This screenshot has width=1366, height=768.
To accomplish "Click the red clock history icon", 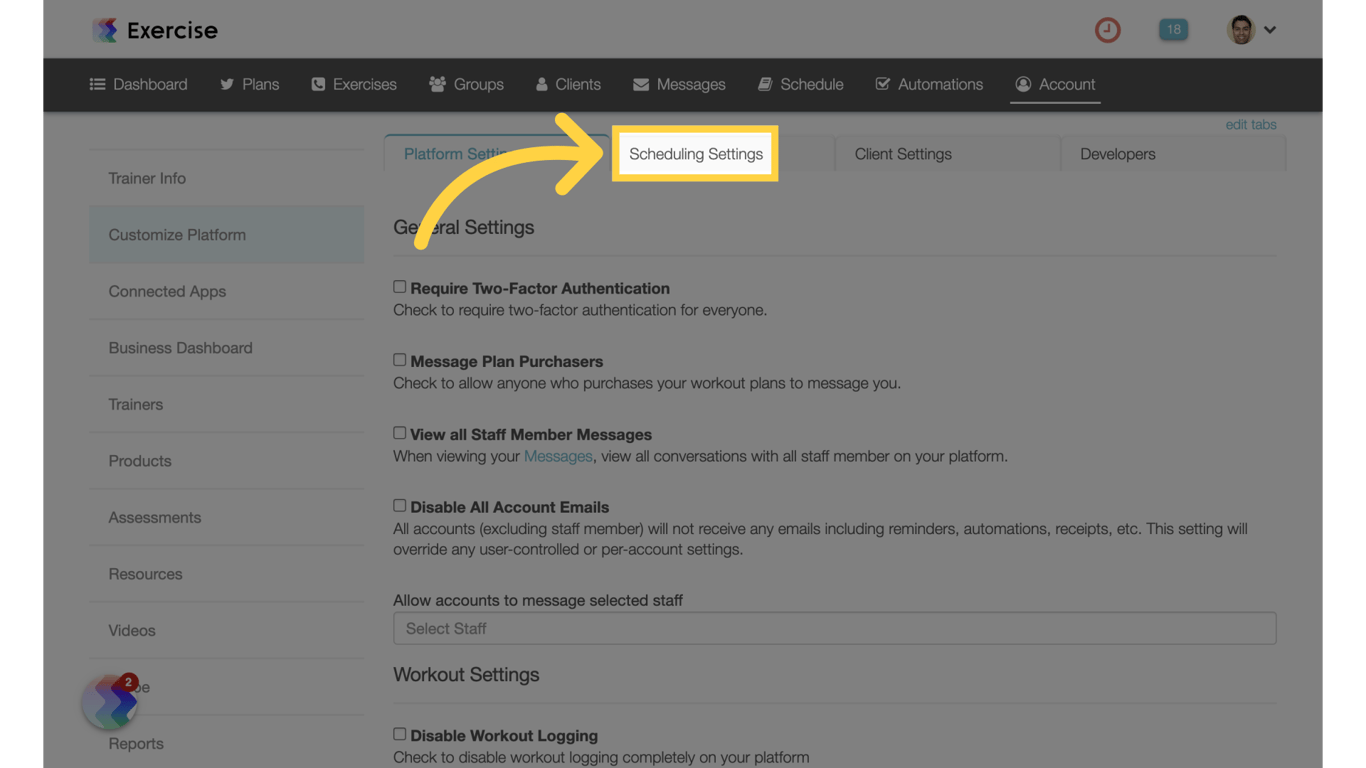I will pos(1107,30).
